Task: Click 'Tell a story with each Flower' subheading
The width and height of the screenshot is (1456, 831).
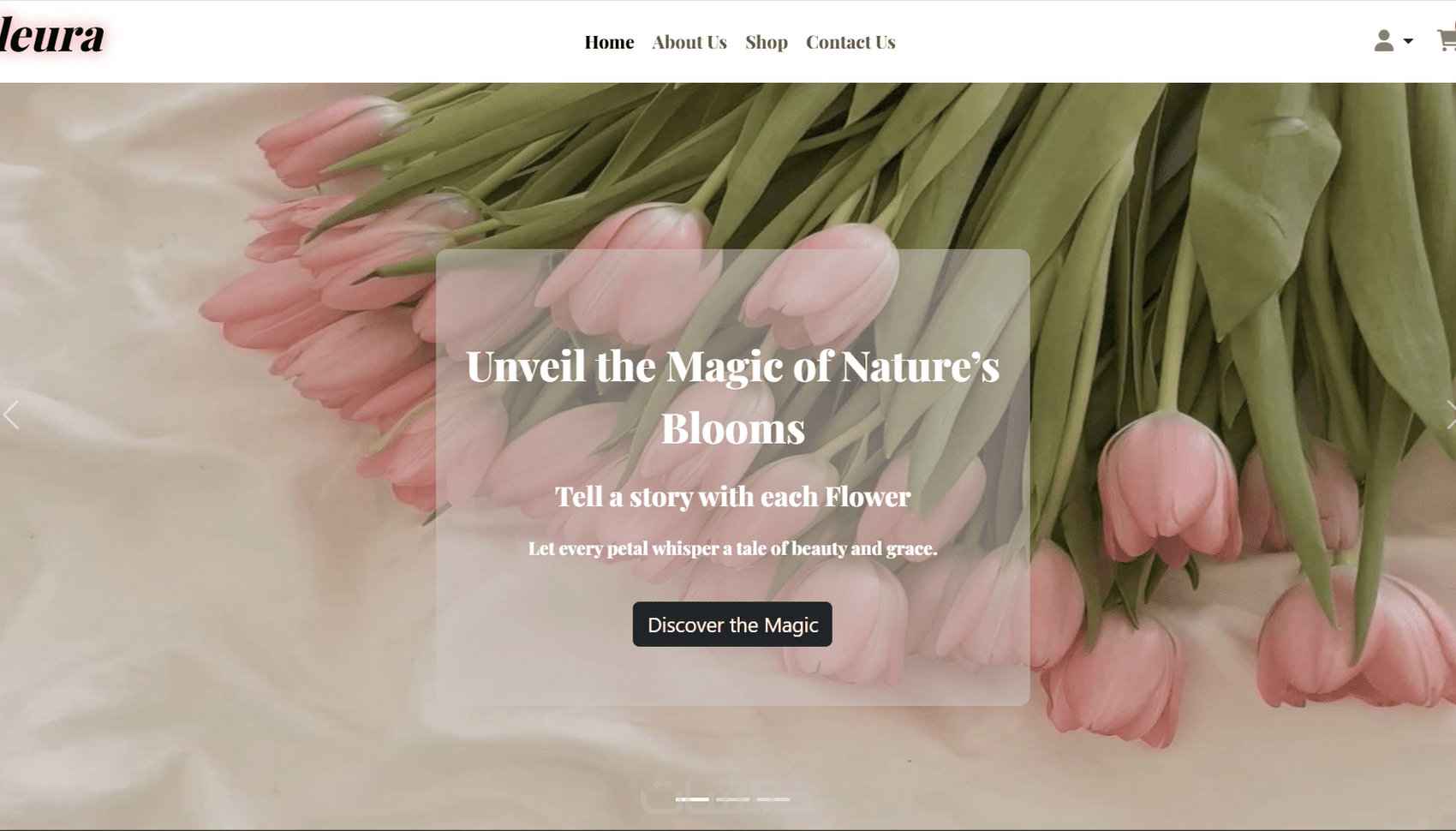Action: tap(733, 497)
